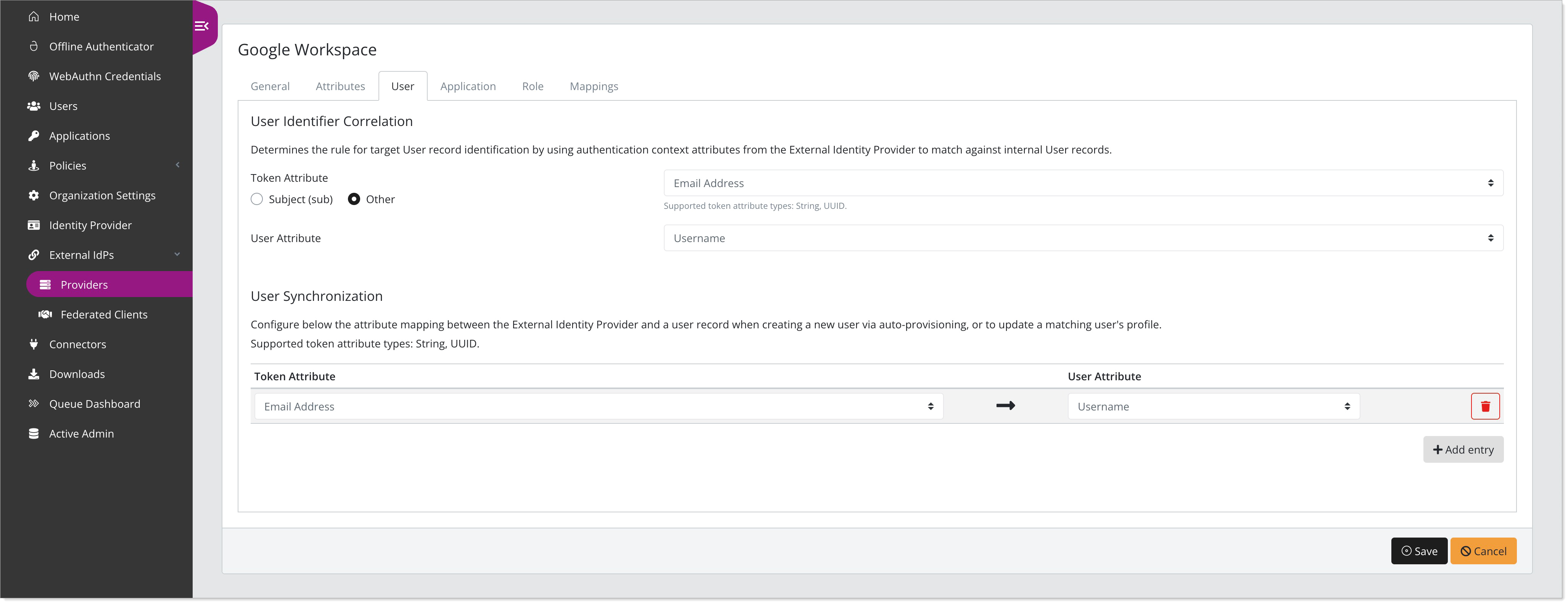Click the Home house icon

click(x=34, y=16)
